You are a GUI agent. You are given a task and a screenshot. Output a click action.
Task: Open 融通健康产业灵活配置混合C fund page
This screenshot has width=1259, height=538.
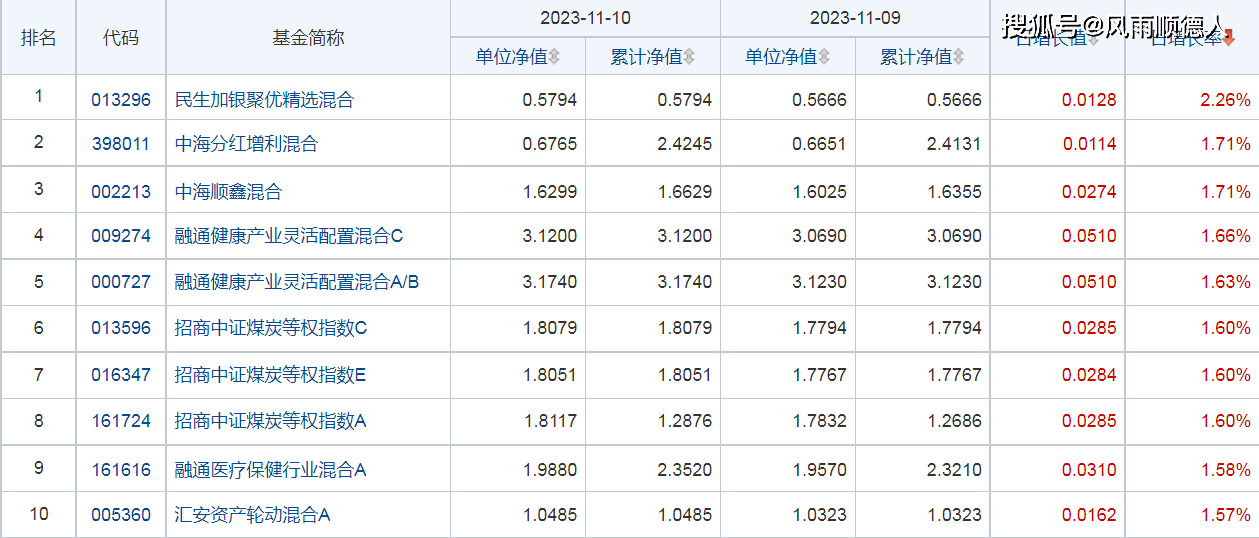tap(288, 236)
